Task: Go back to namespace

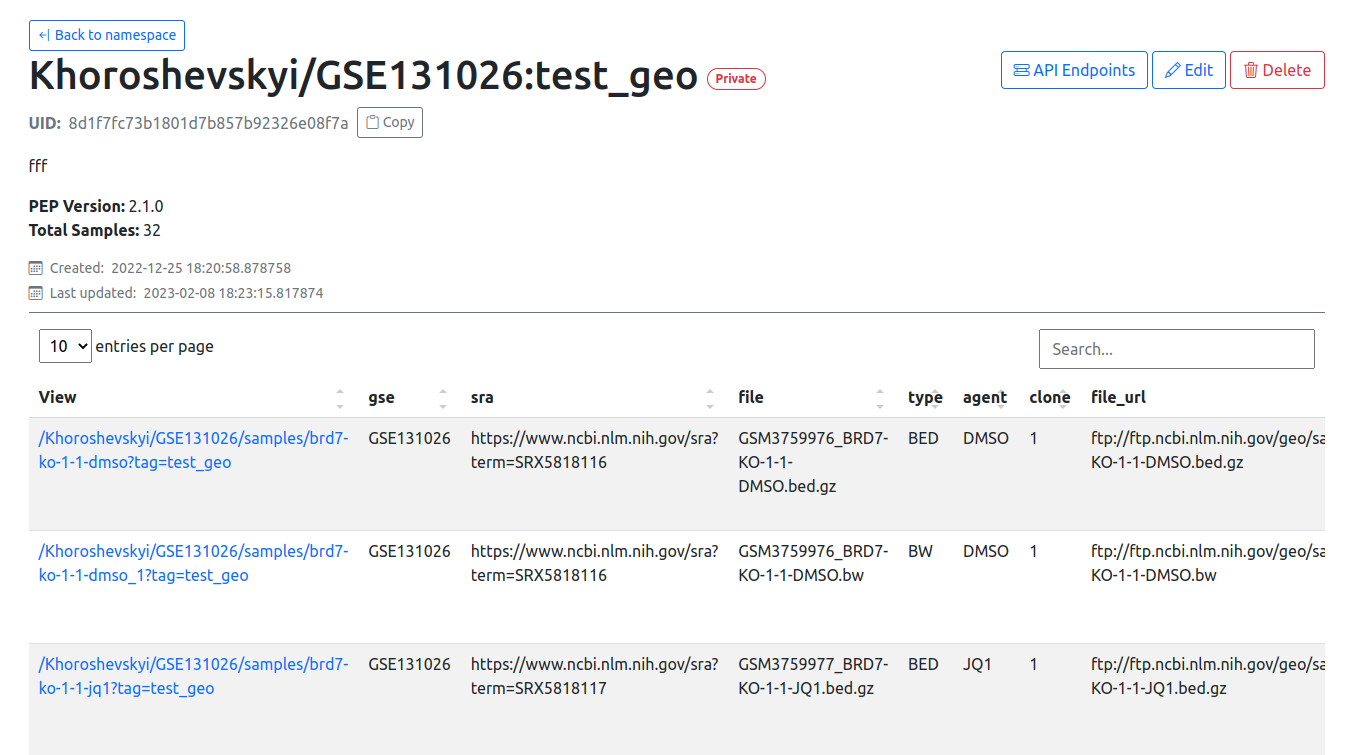Action: 107,35
